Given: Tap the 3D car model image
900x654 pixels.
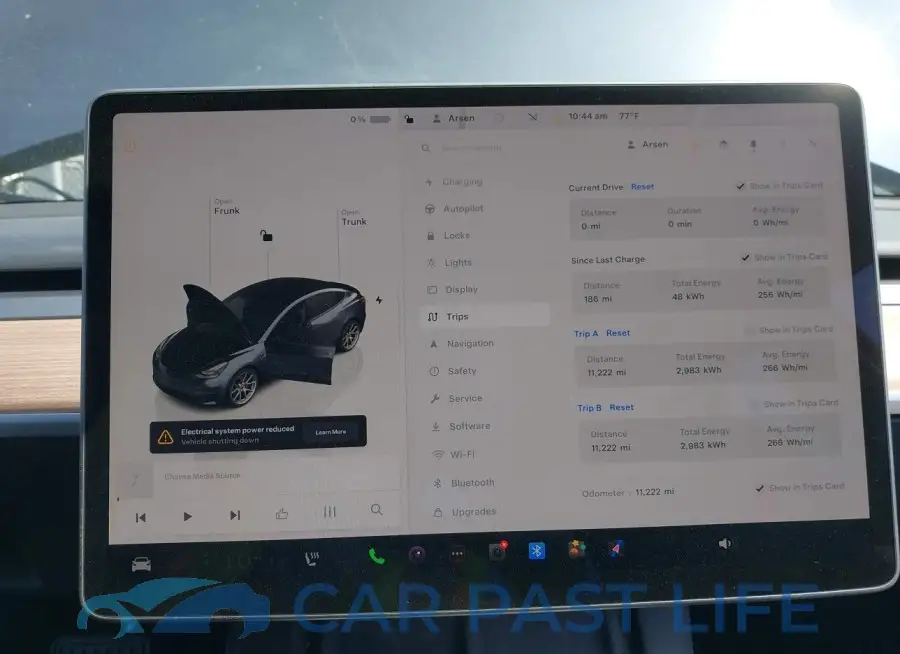Looking at the screenshot, I should (x=259, y=343).
